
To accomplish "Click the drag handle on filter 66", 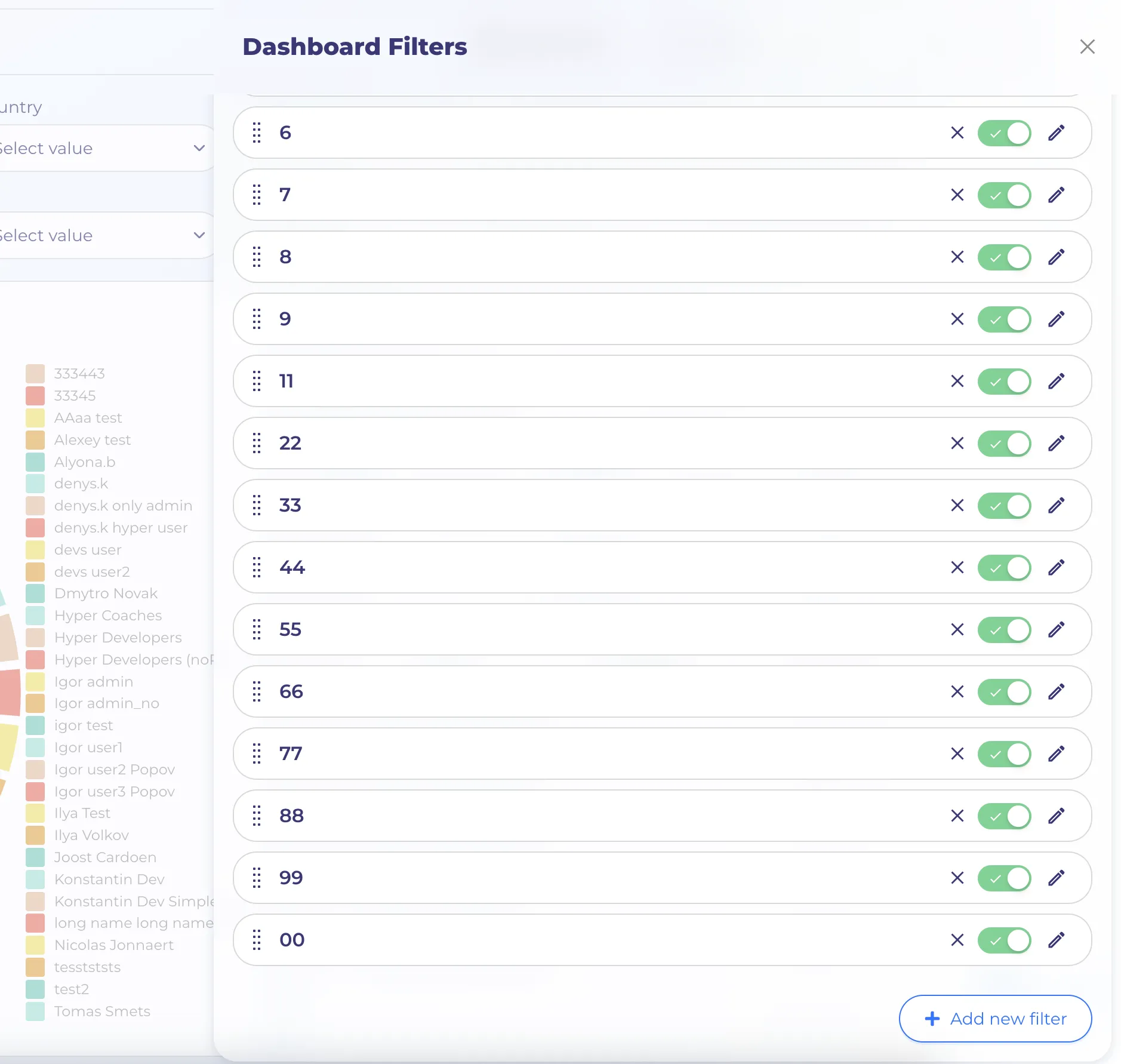I will 257,691.
